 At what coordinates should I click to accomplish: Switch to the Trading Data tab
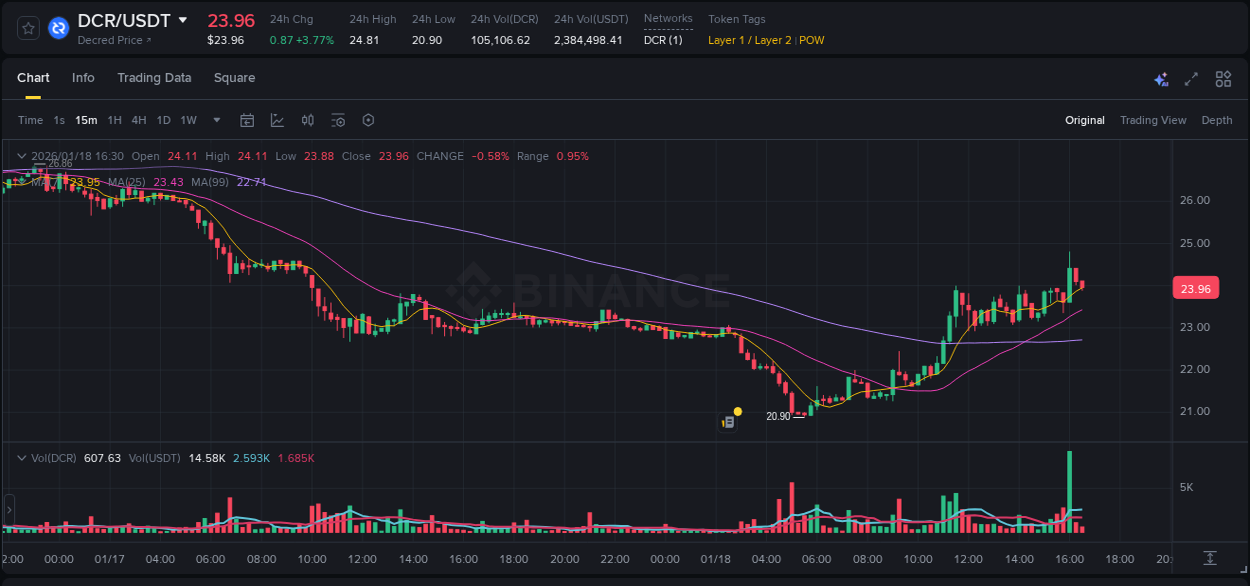154,78
